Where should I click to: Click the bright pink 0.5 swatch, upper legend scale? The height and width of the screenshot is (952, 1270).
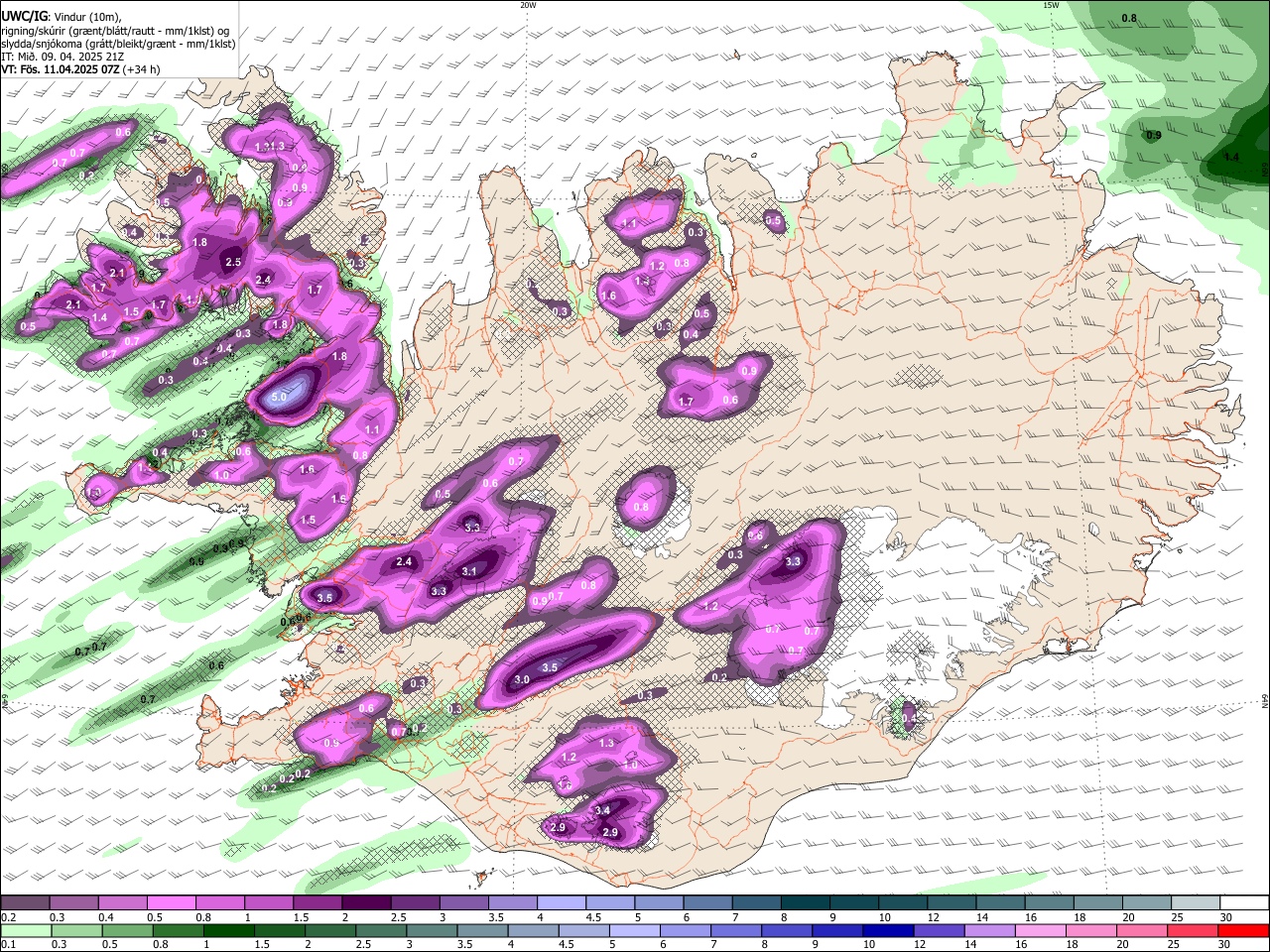pyautogui.click(x=171, y=903)
